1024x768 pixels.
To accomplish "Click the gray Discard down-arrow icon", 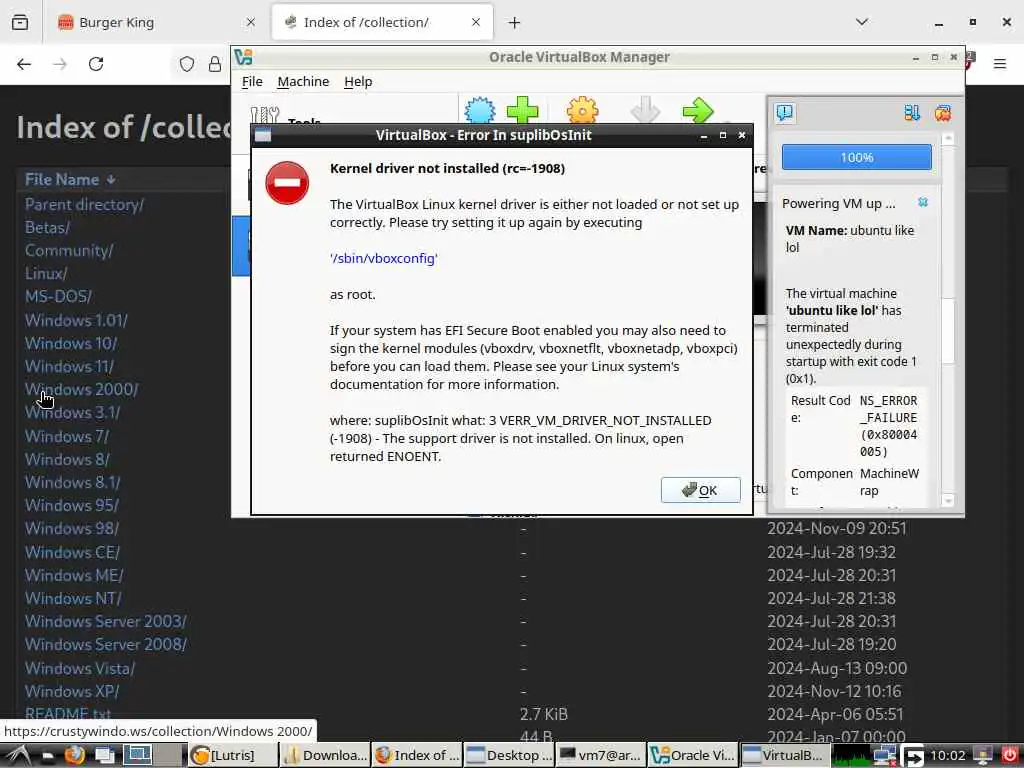I will tap(645, 110).
